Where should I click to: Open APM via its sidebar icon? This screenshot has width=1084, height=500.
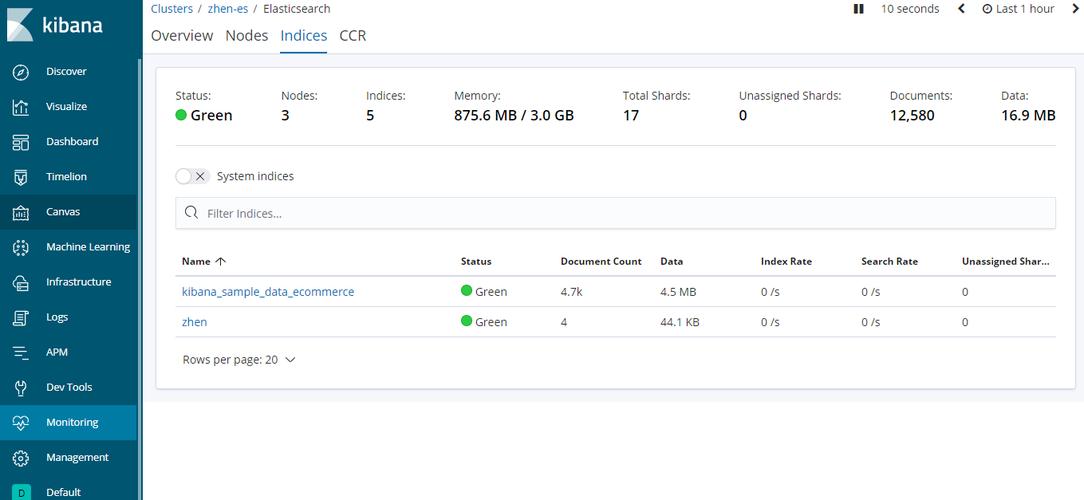click(21, 353)
